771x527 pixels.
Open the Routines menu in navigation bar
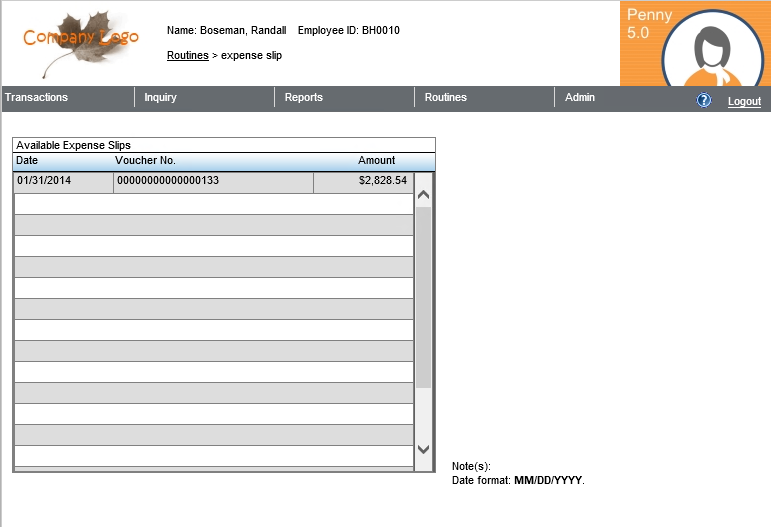pos(446,98)
